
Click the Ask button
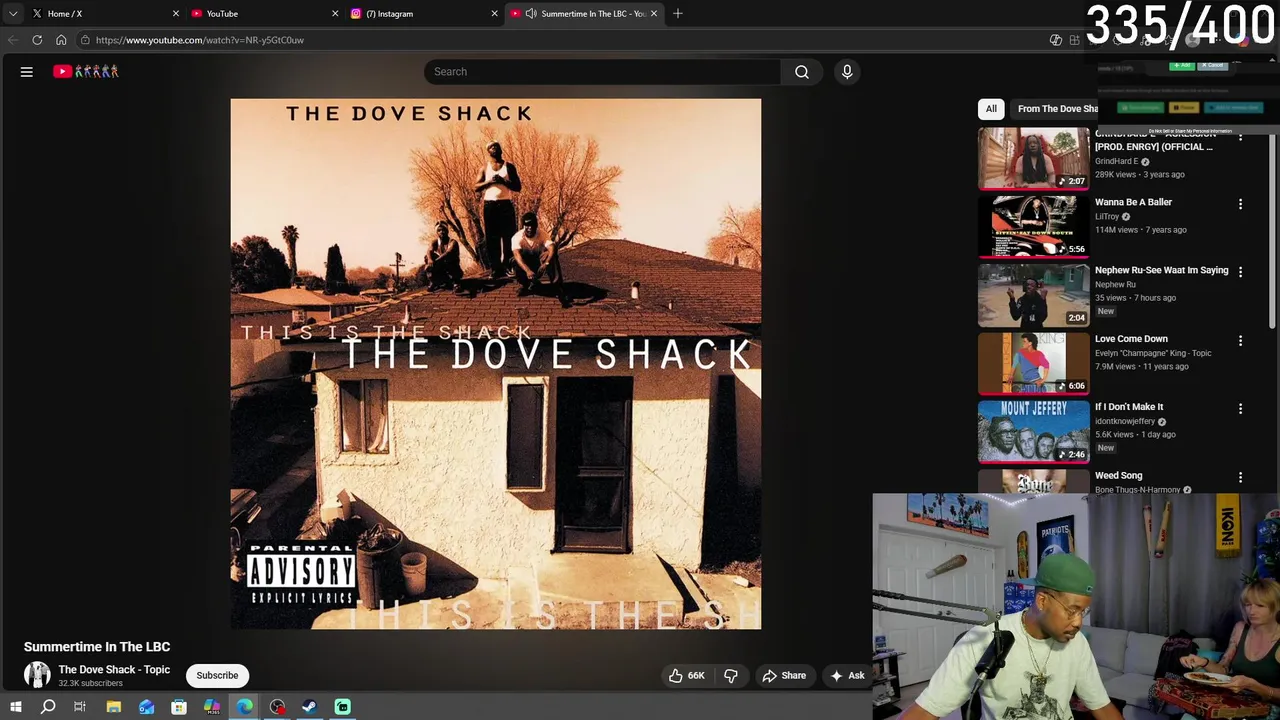click(x=847, y=676)
